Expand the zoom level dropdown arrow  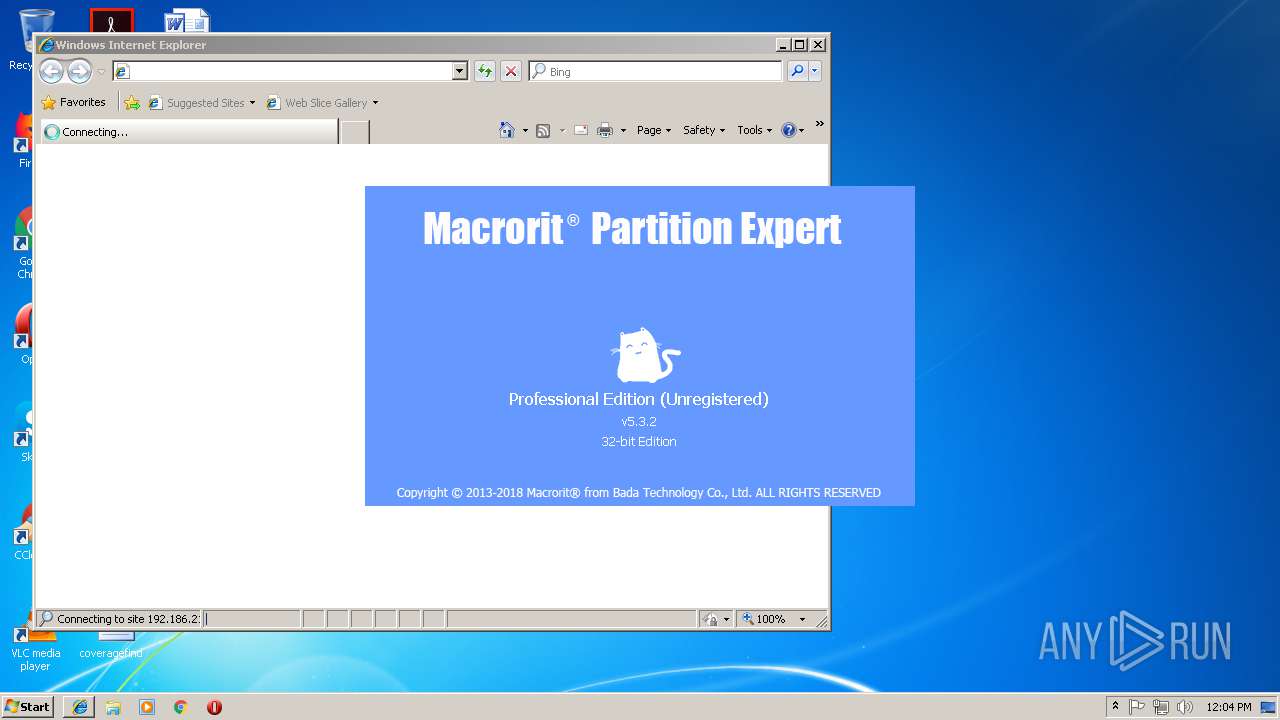pyautogui.click(x=802, y=619)
